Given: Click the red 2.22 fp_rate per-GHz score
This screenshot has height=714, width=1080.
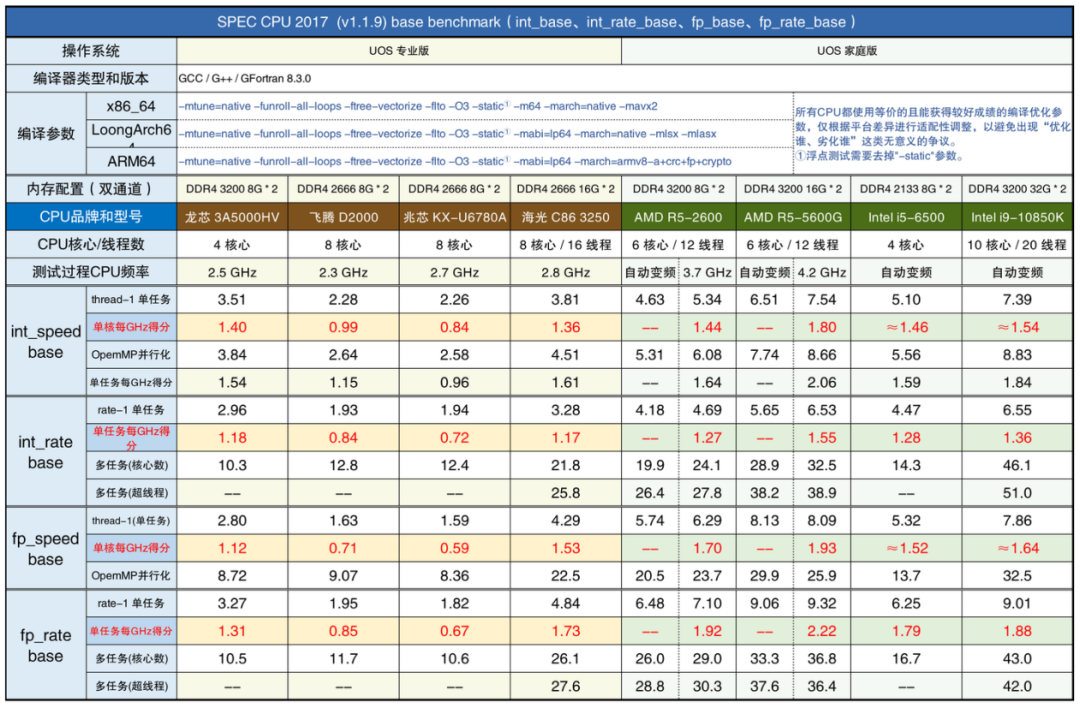Looking at the screenshot, I should pyautogui.click(x=822, y=631).
